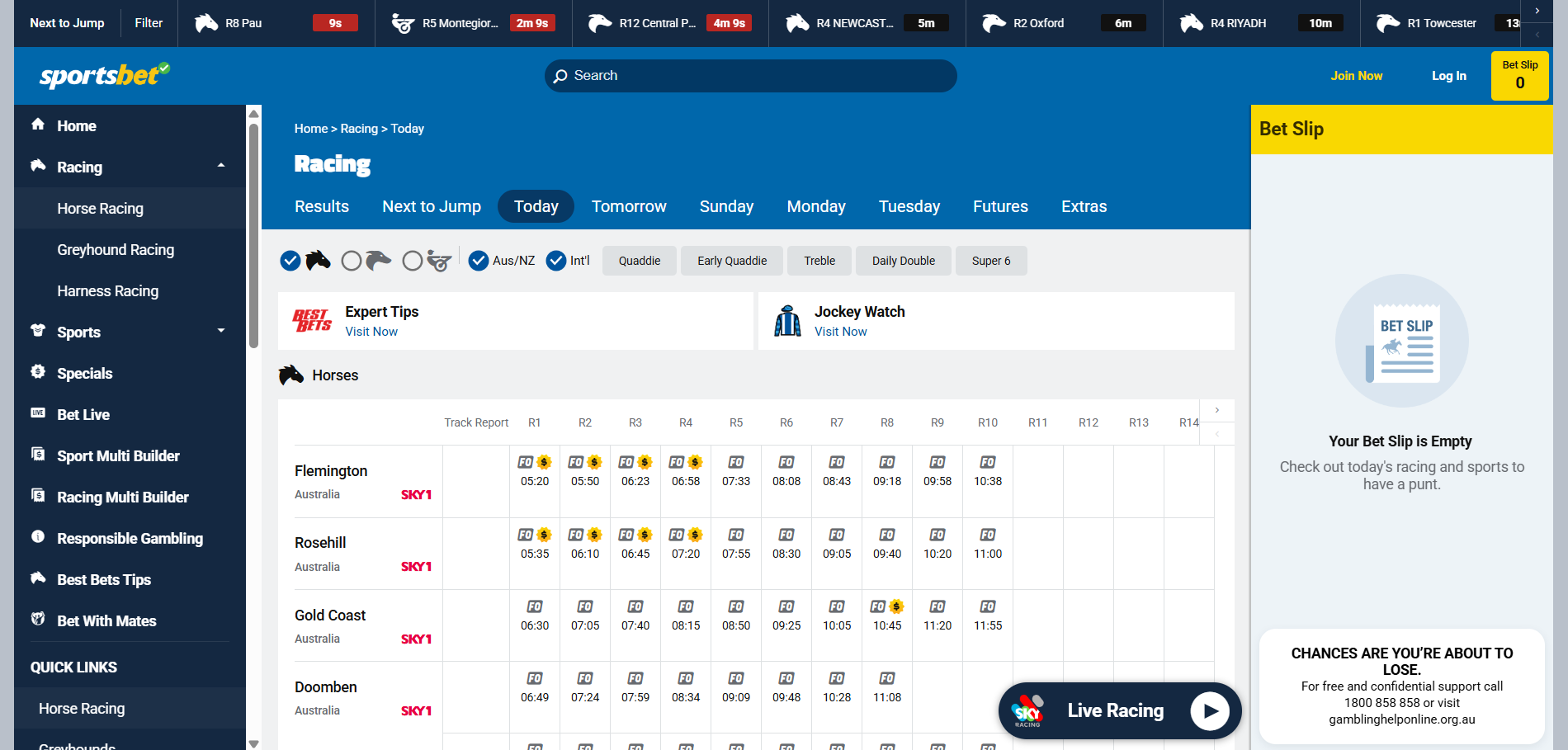Advance the Next to Jump ticker right

(1537, 11)
